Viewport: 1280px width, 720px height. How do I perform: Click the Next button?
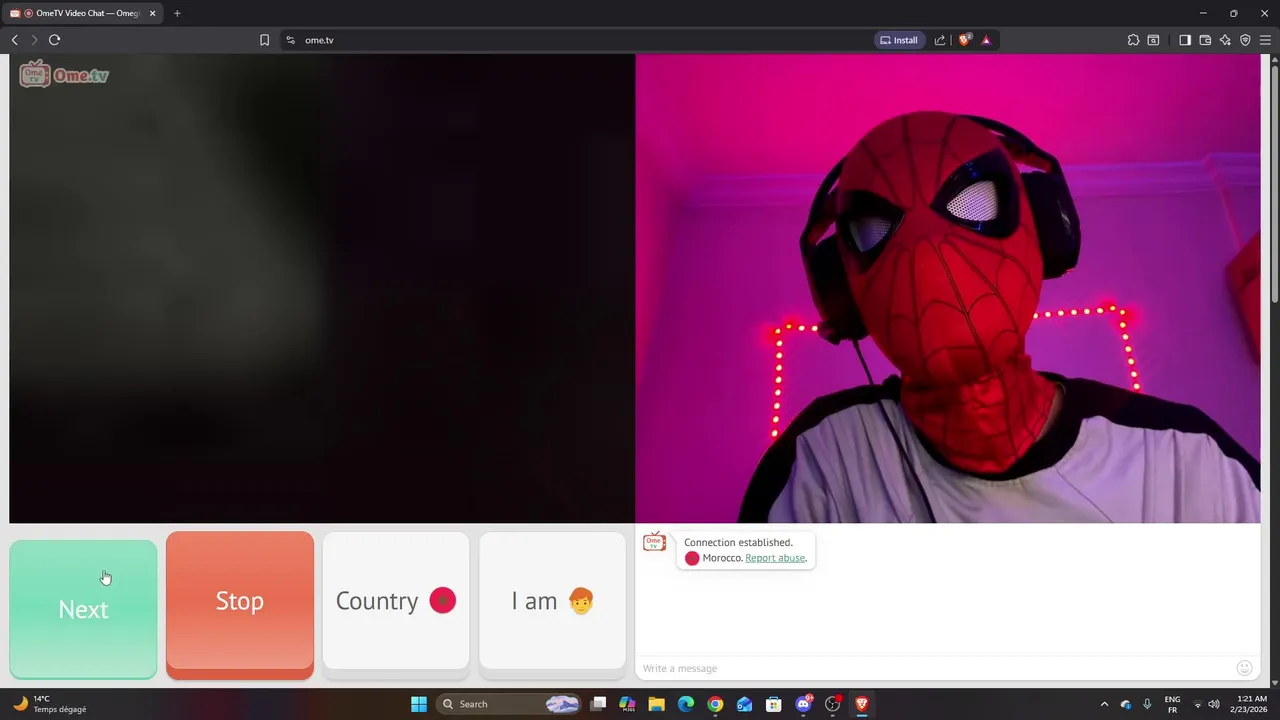(83, 609)
